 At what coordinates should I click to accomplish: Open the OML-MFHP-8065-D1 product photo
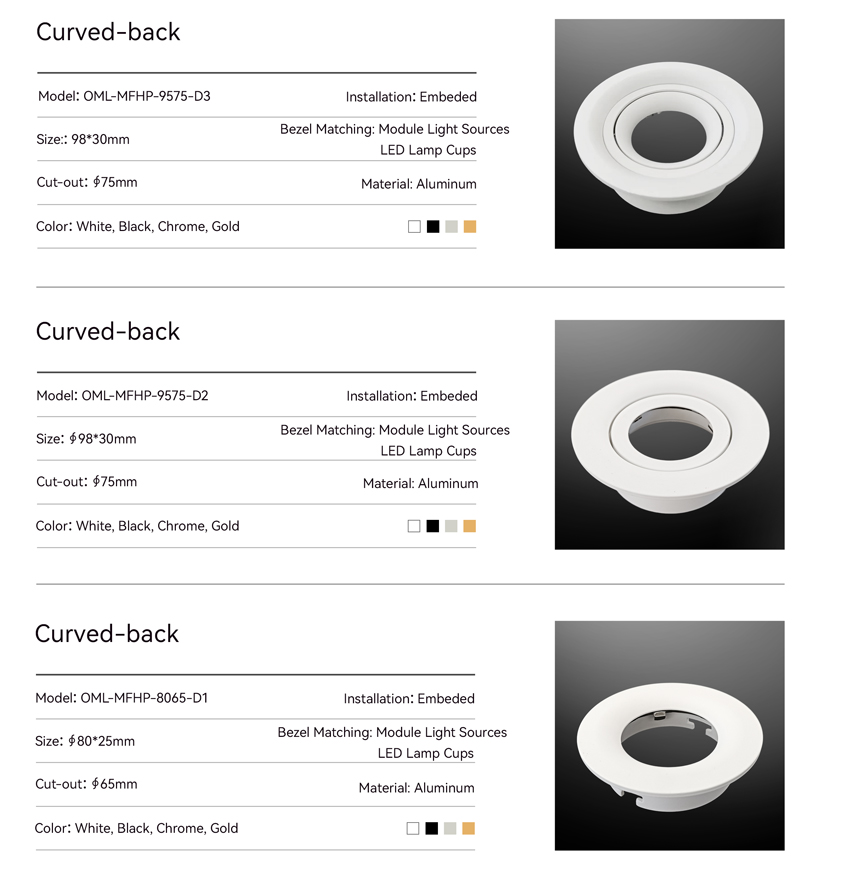(x=669, y=735)
